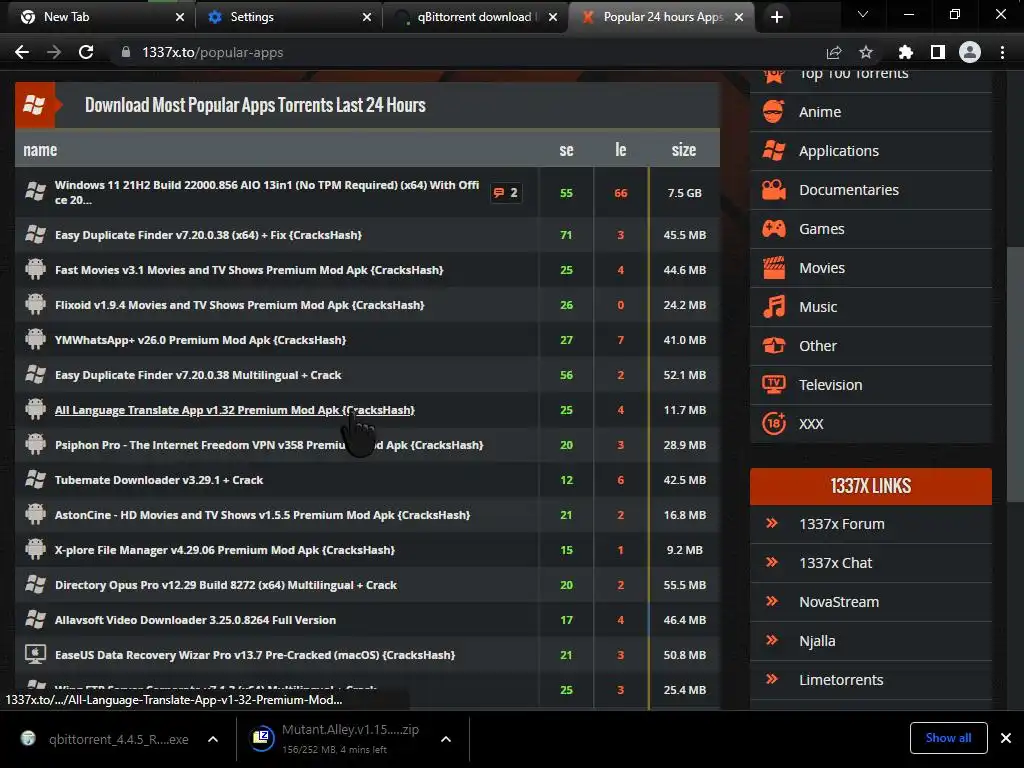Click the seeders count 71
This screenshot has width=1024, height=768.
tap(566, 235)
